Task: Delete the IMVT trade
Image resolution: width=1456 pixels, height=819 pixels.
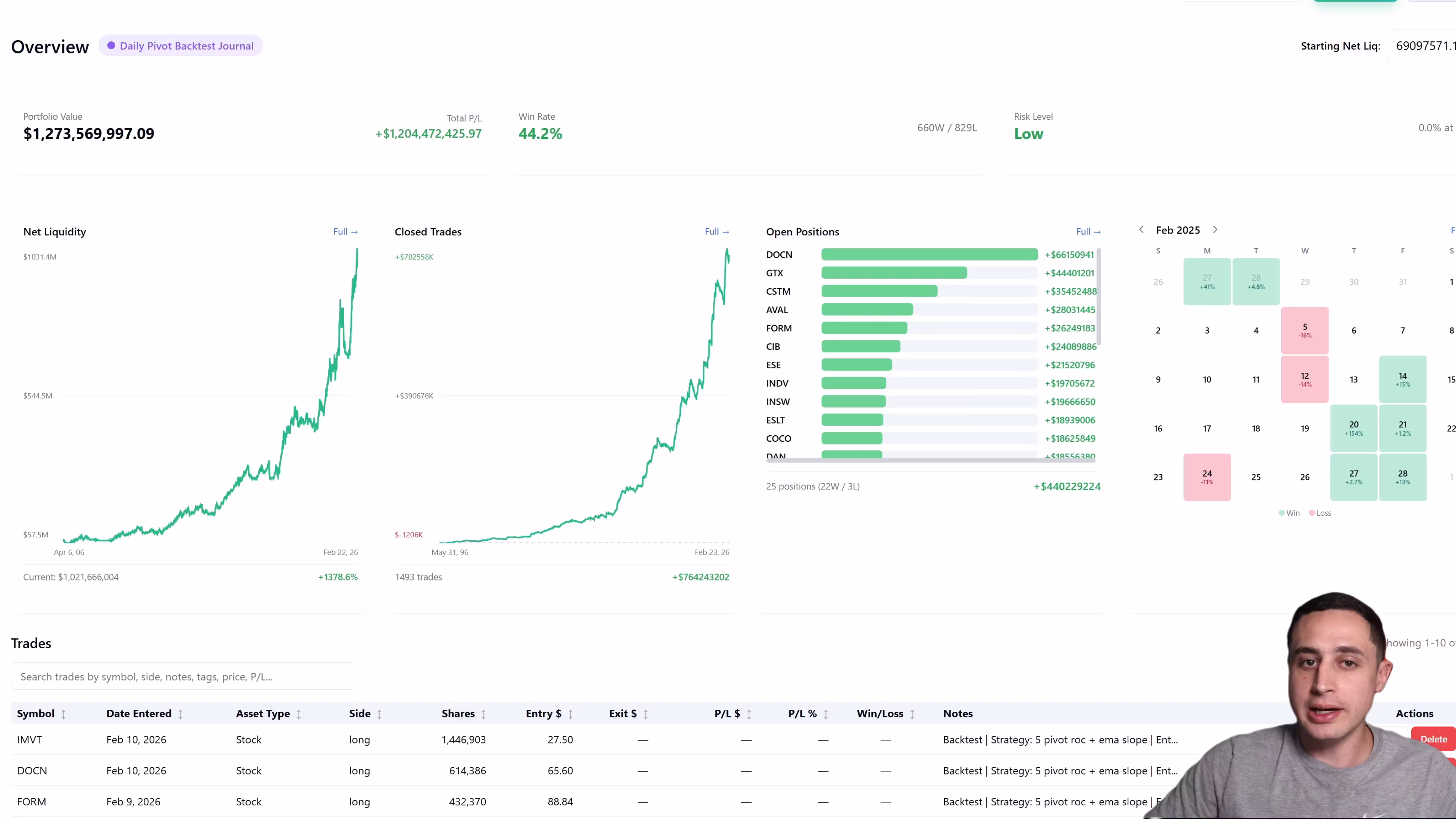Action: (1433, 739)
